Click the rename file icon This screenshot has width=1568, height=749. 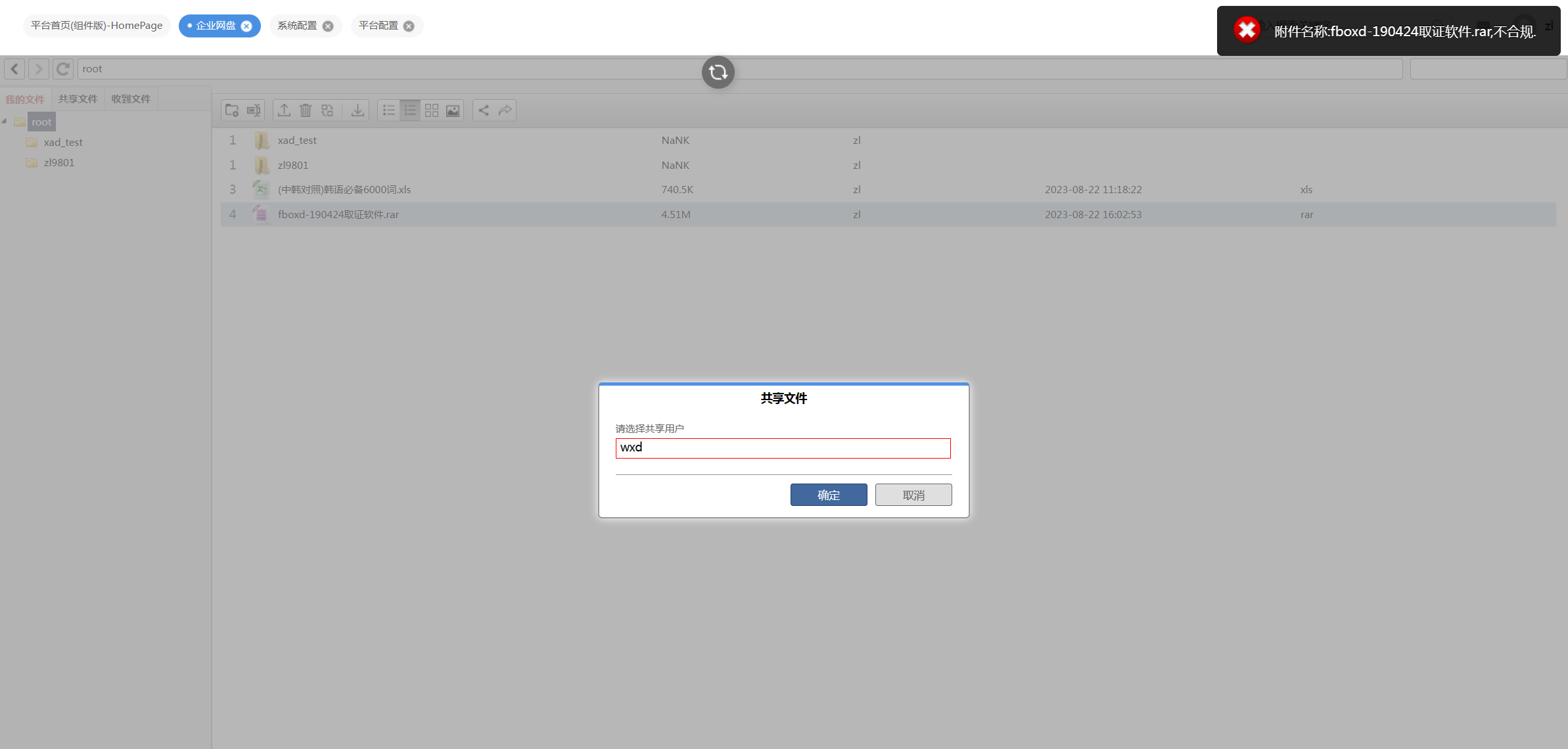(254, 110)
